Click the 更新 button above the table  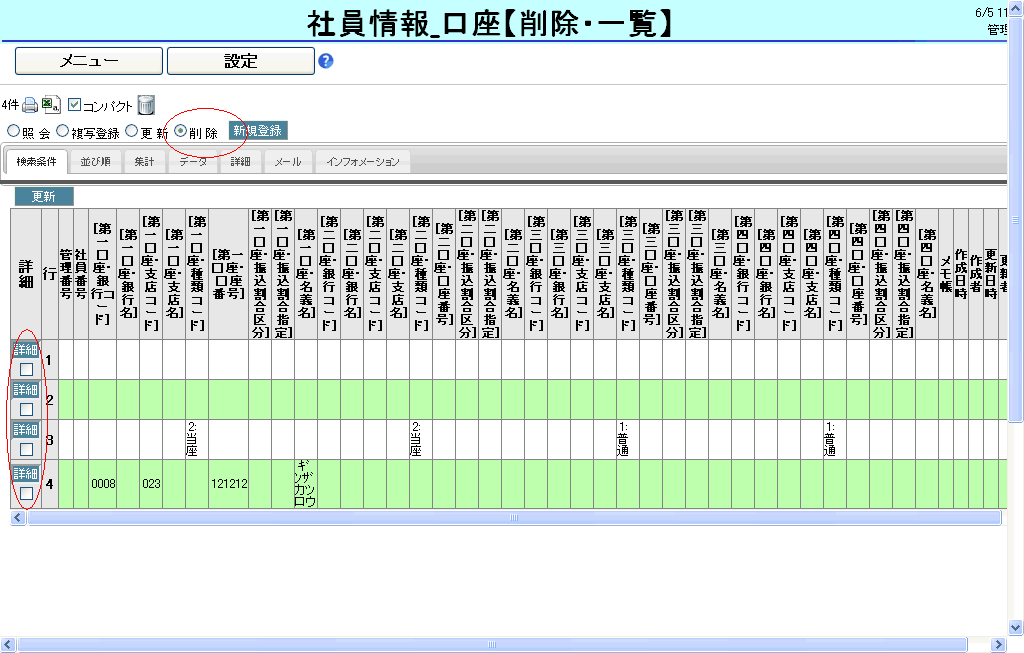(43, 197)
